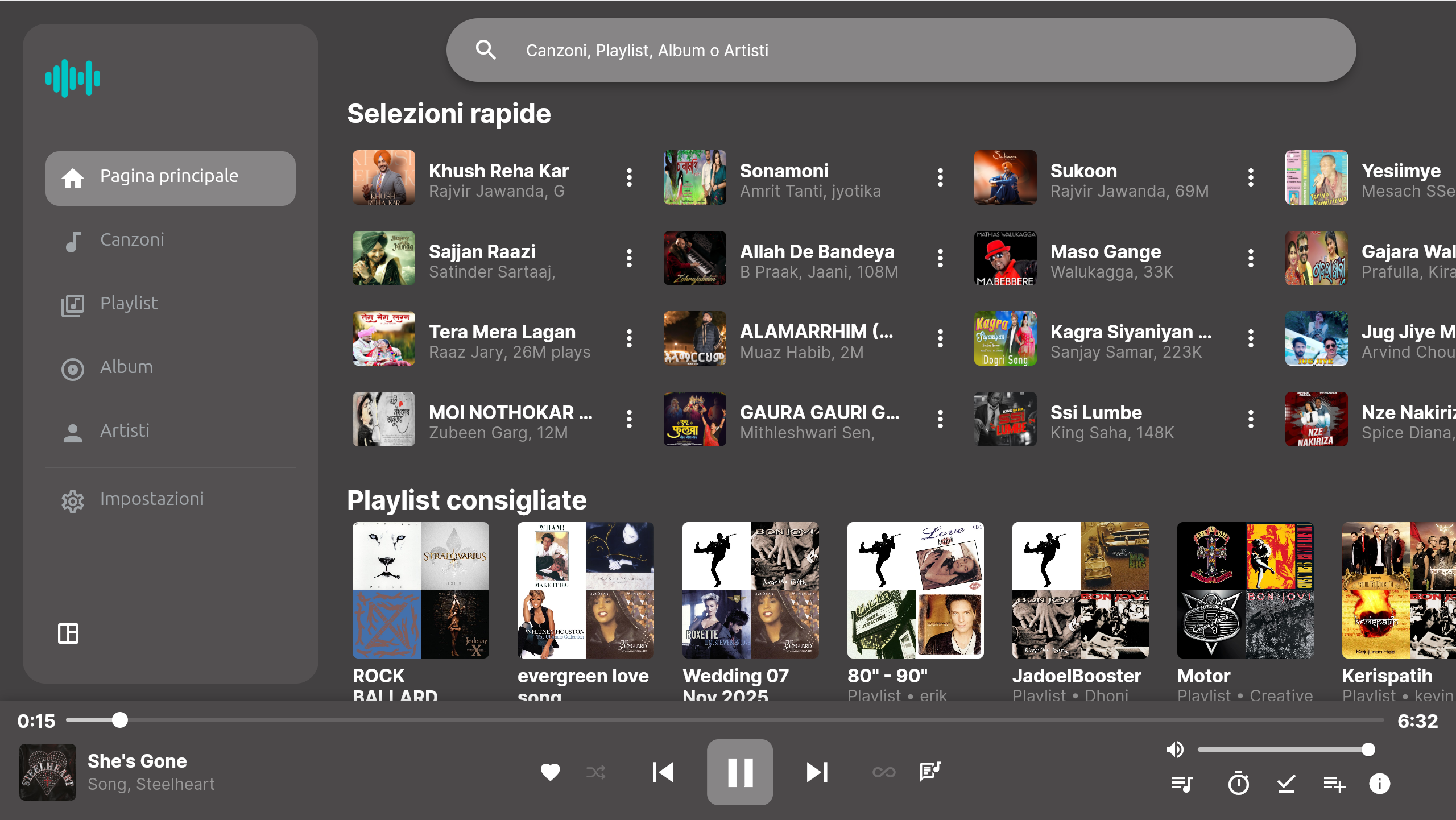Image resolution: width=1456 pixels, height=820 pixels.
Task: Show song info with the info icon
Action: [1379, 784]
